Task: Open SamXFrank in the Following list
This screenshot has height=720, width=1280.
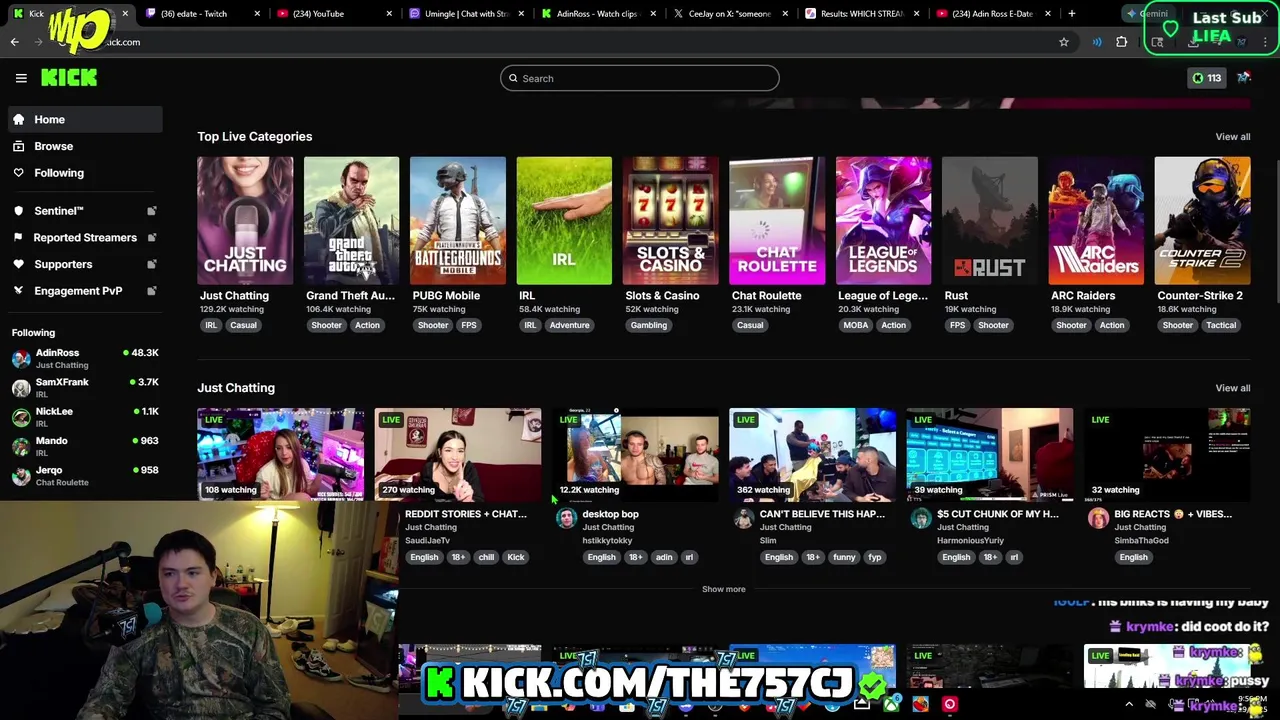Action: [x=85, y=388]
